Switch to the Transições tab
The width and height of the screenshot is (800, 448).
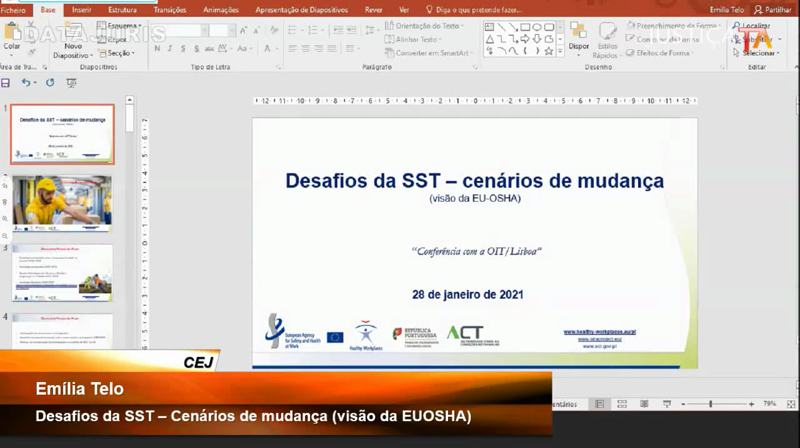168,9
